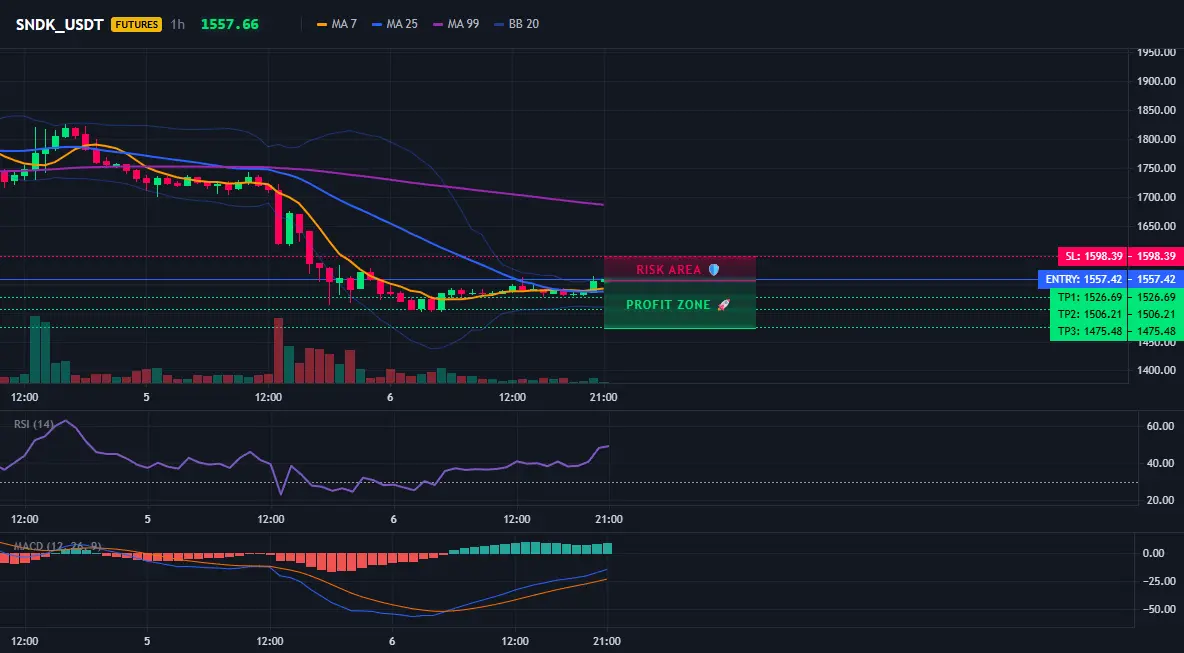This screenshot has height=653, width=1184.
Task: Click 20.00 on the RSI axis
Action: click(x=1161, y=500)
